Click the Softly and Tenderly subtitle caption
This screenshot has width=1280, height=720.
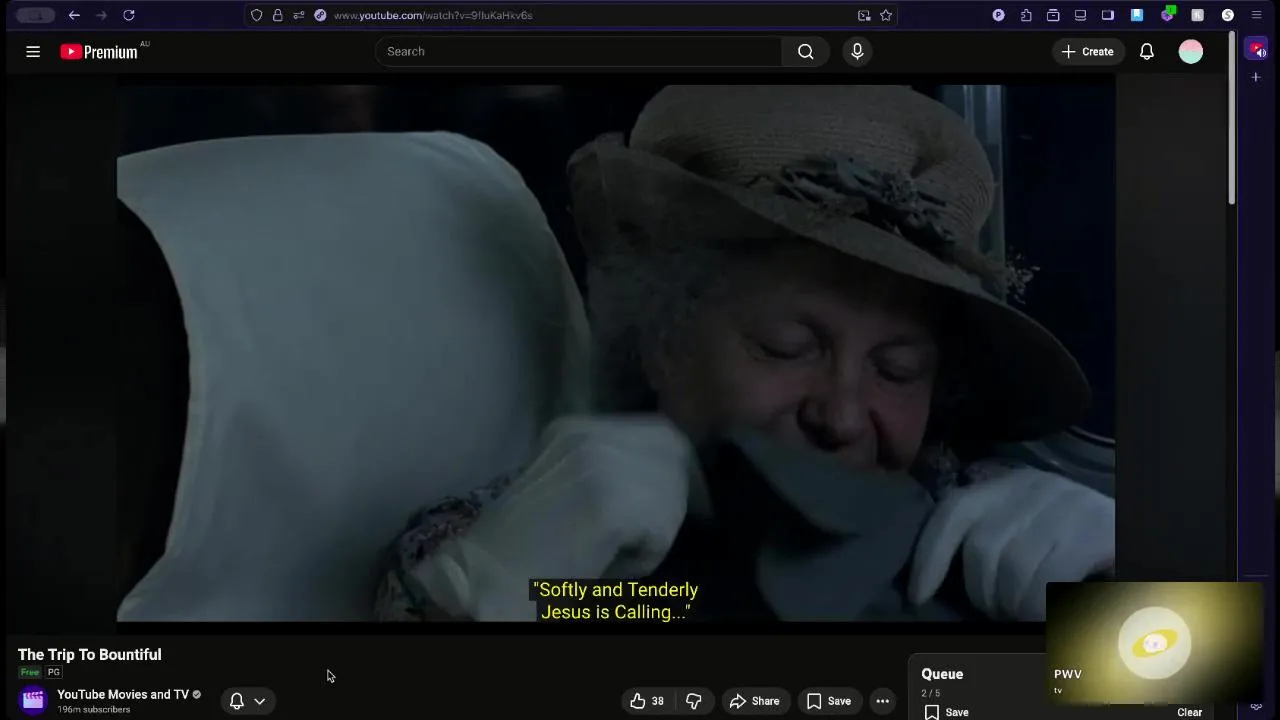tap(615, 601)
